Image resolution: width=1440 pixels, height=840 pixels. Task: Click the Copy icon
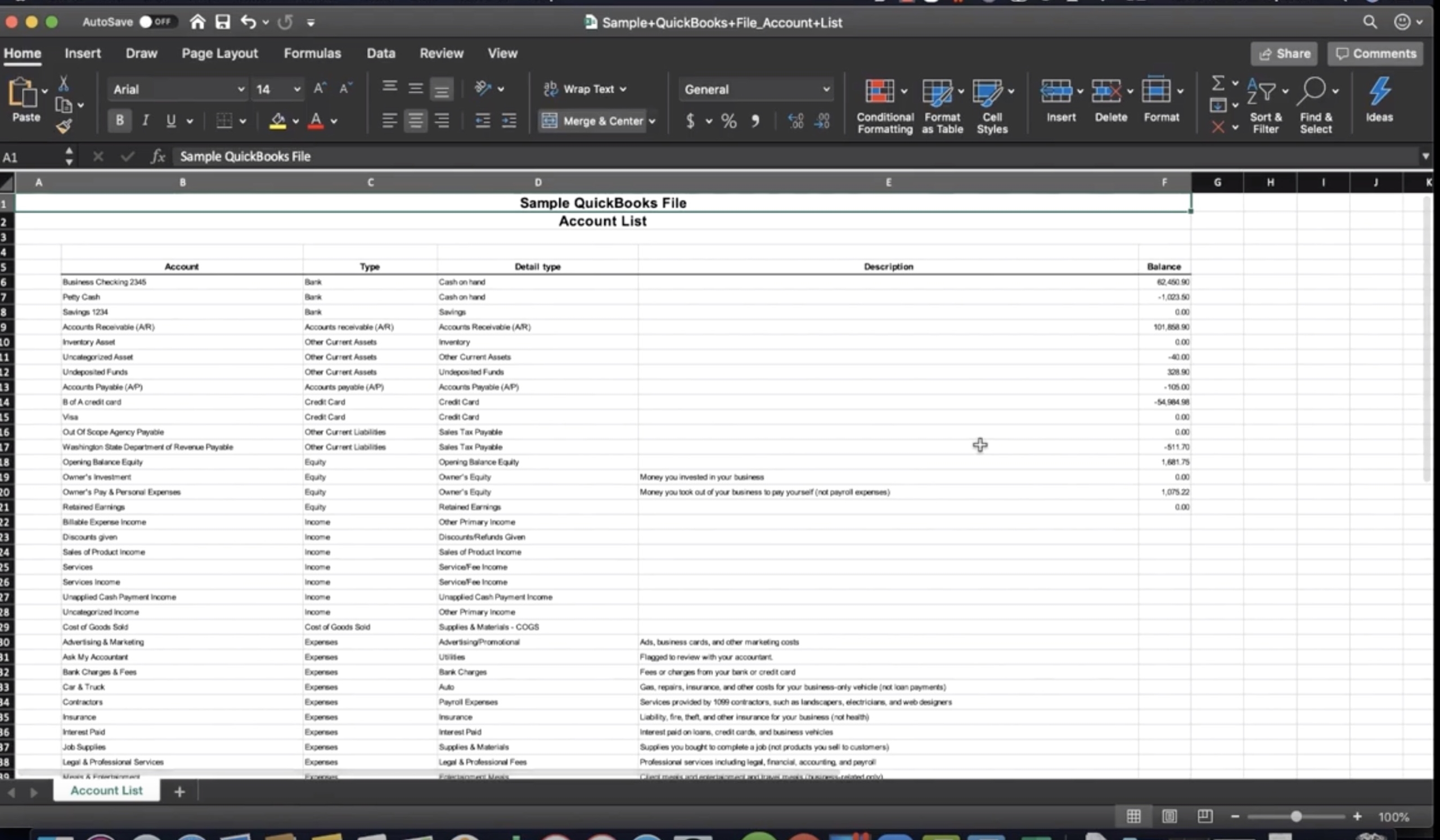(64, 105)
